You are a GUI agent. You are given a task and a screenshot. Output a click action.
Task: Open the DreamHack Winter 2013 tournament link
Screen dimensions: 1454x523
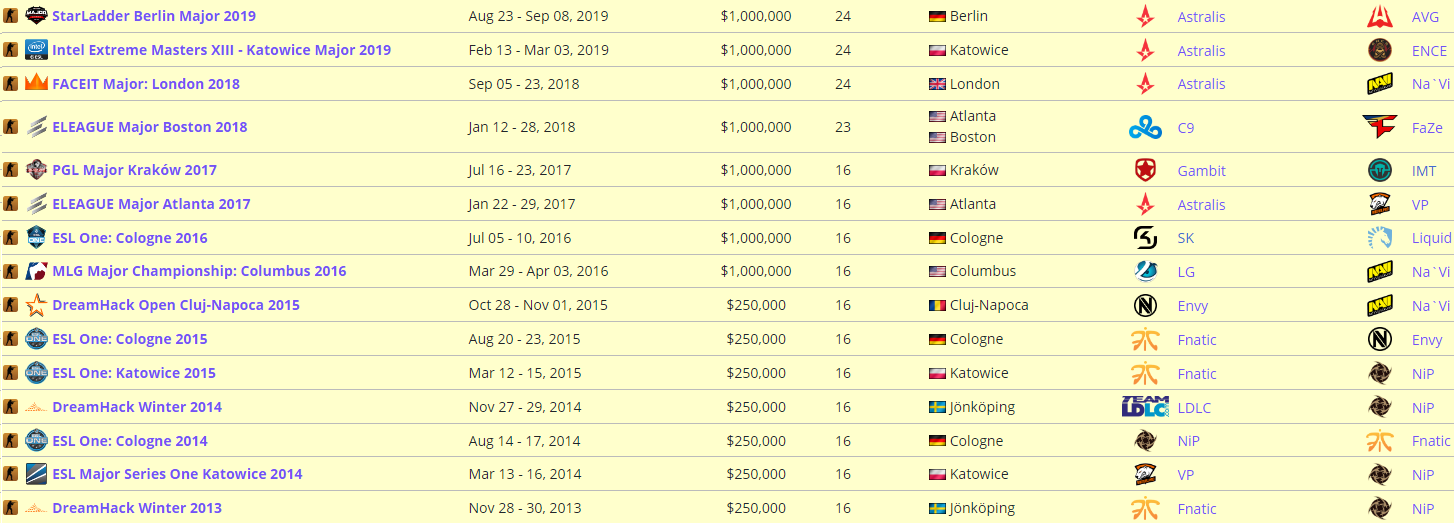pyautogui.click(x=137, y=508)
